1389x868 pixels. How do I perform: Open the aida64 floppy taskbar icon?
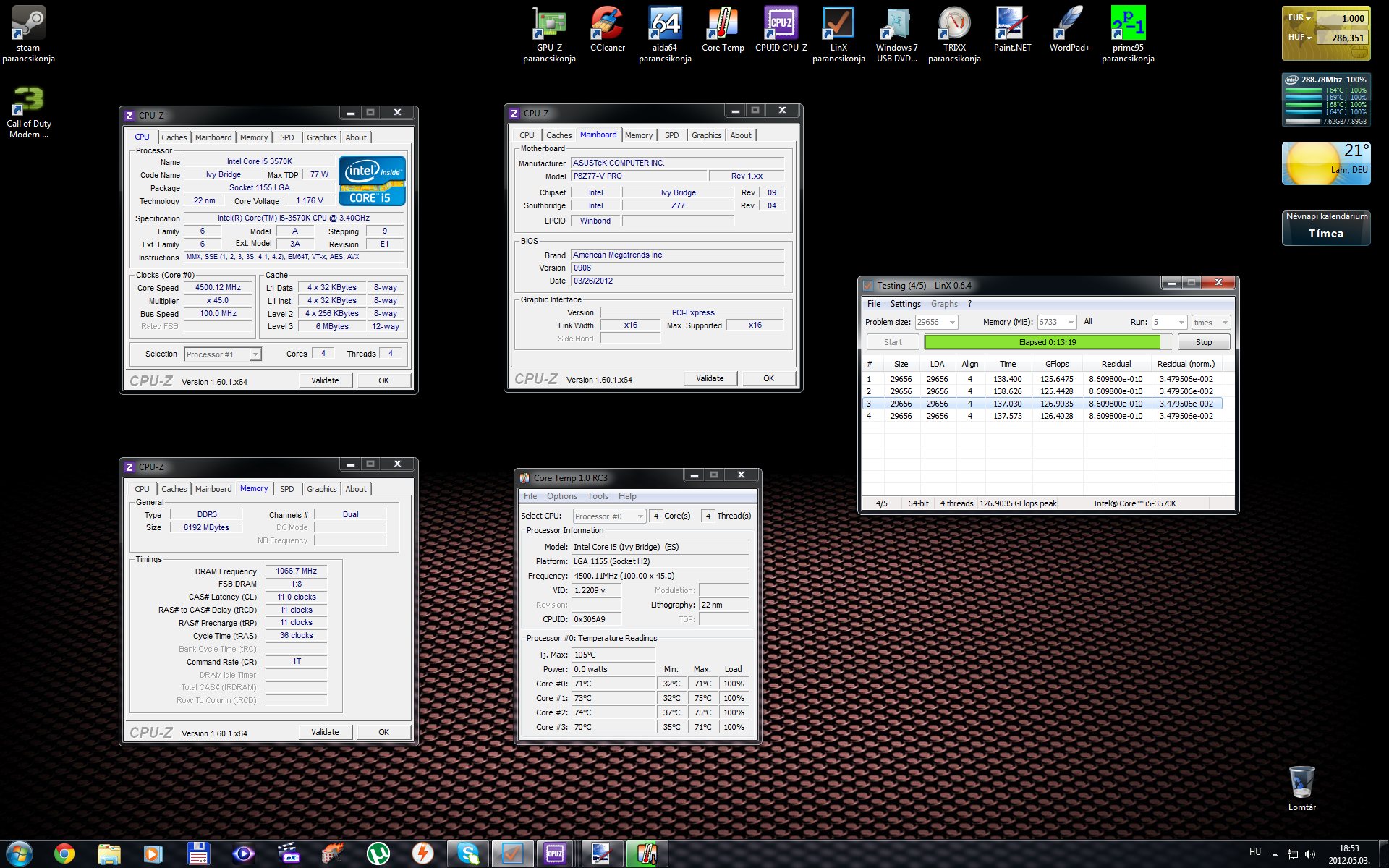pyautogui.click(x=198, y=854)
